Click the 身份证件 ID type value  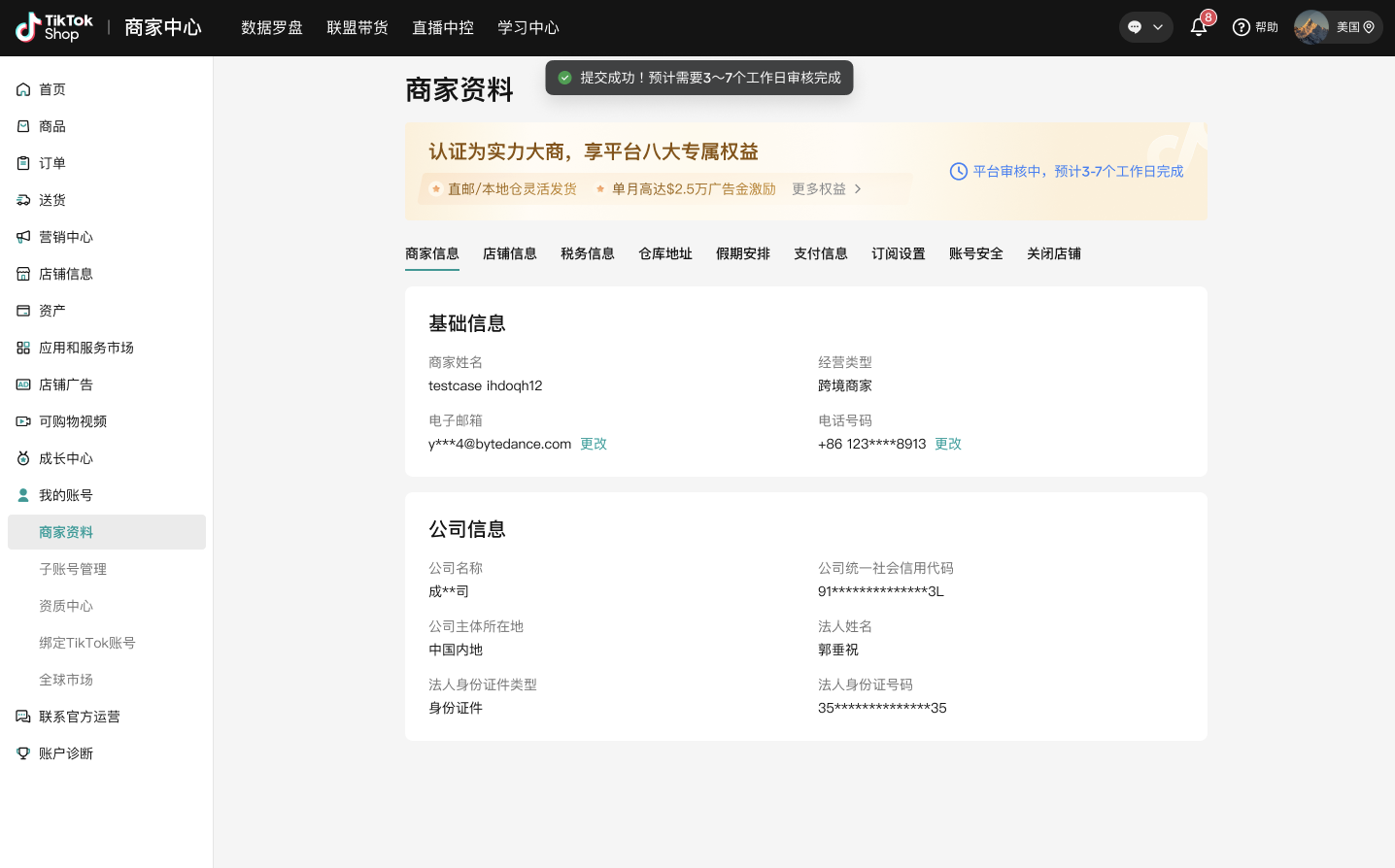click(x=456, y=708)
